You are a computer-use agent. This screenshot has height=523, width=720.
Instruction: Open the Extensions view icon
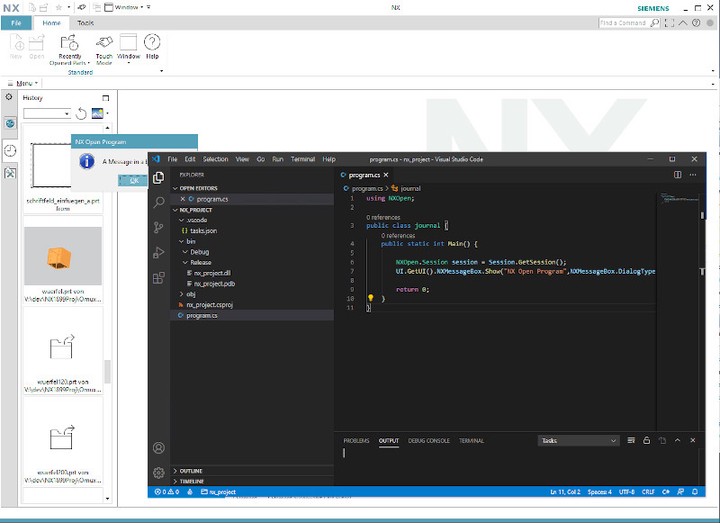(159, 278)
